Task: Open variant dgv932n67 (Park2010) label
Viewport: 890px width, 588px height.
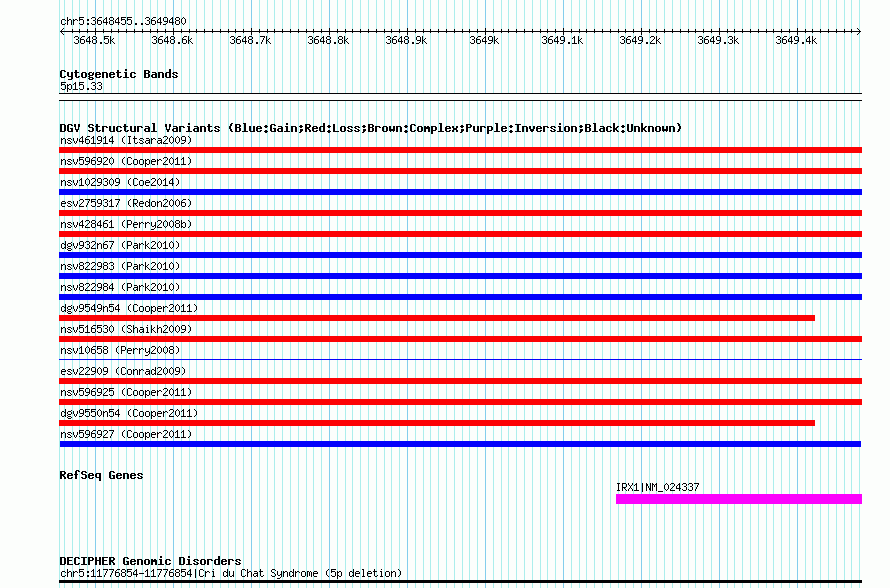Action: 120,245
